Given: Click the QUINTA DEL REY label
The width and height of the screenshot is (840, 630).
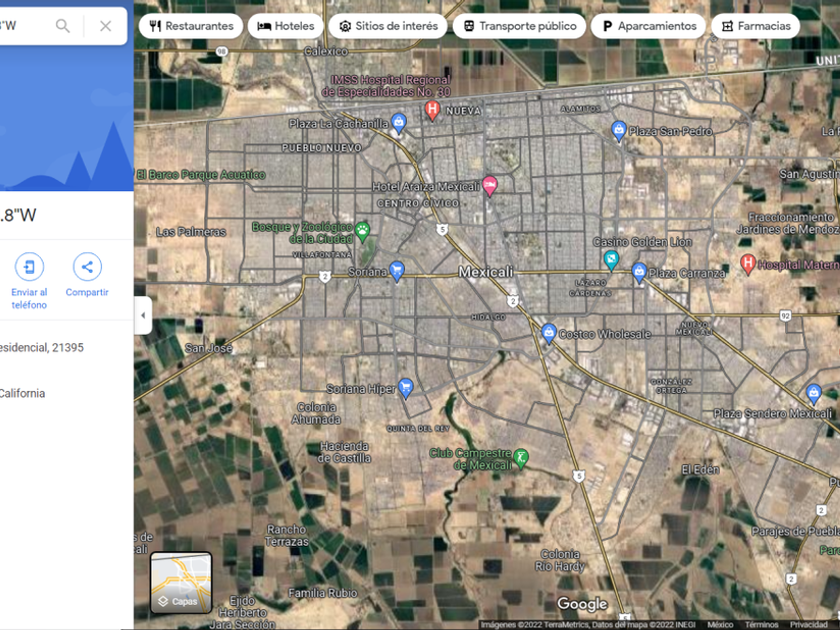Looking at the screenshot, I should click(x=418, y=429).
